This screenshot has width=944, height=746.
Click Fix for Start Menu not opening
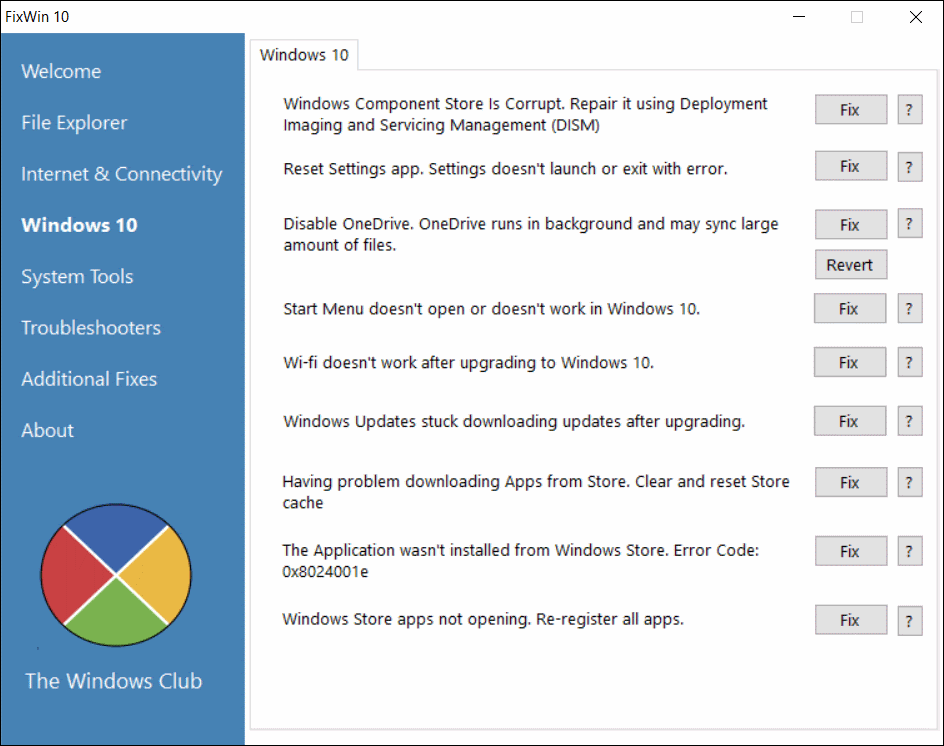pos(849,309)
